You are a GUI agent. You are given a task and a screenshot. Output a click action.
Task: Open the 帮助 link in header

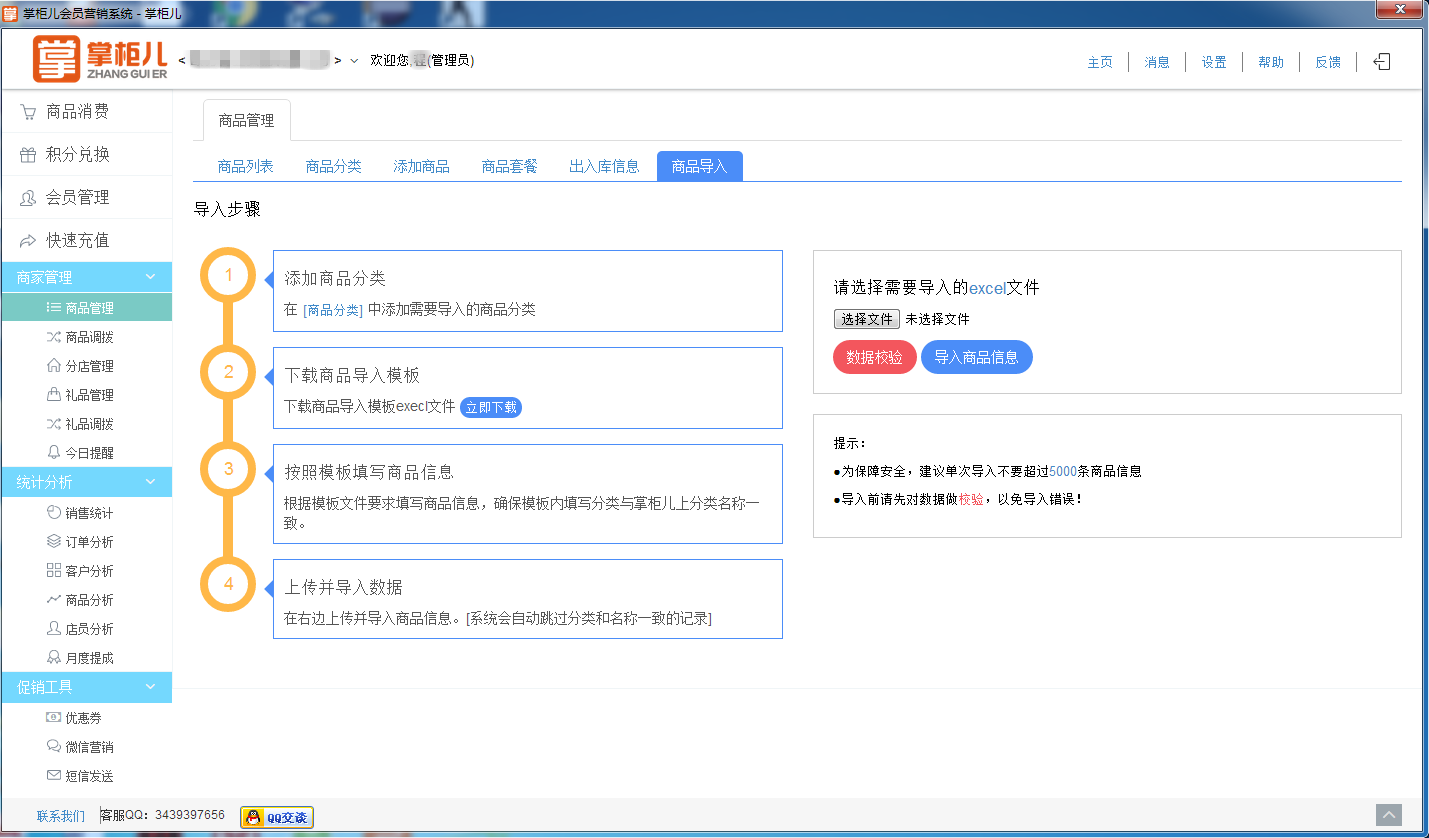[1271, 62]
